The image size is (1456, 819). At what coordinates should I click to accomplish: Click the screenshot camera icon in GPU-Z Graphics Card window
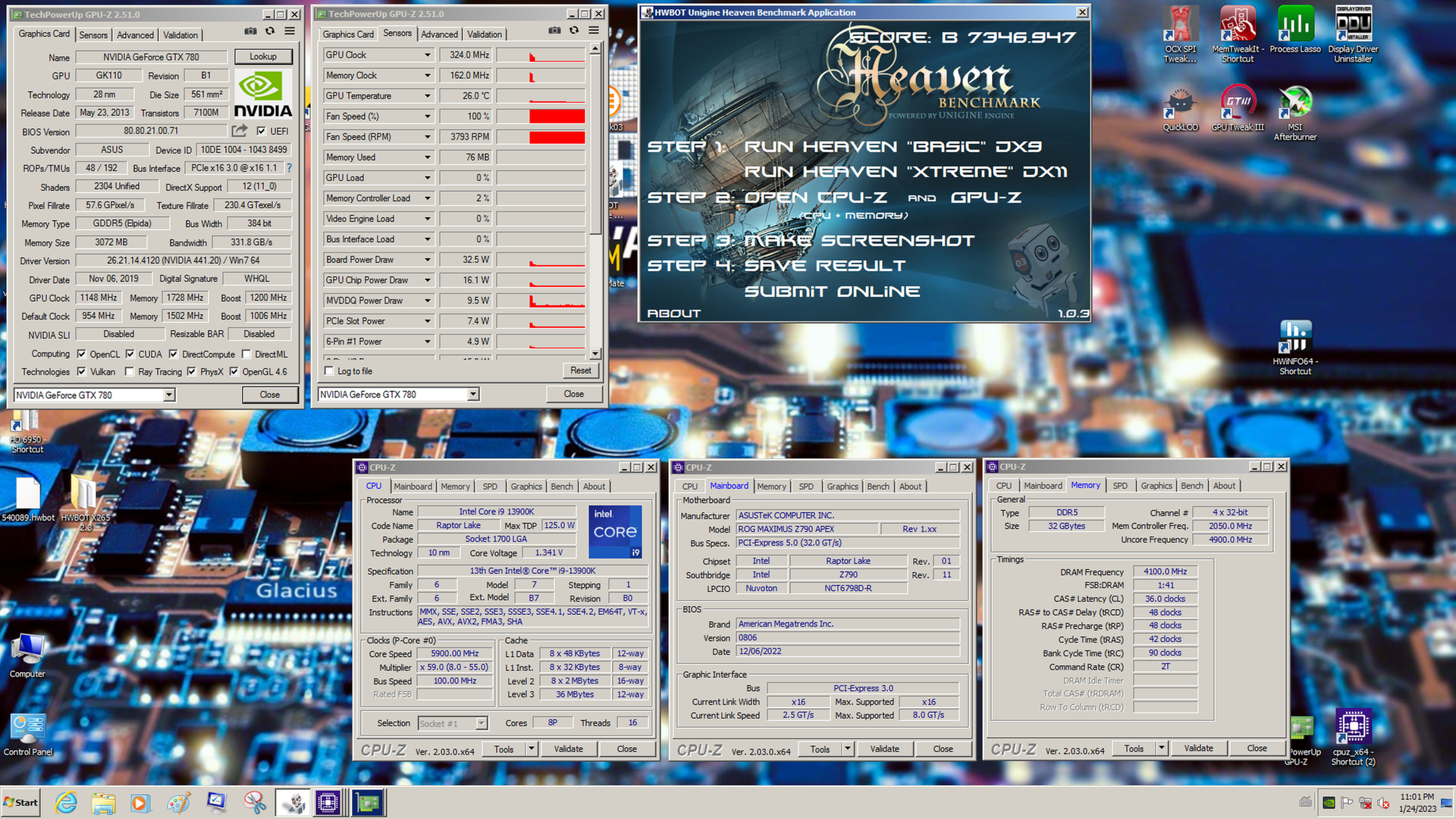tap(250, 31)
